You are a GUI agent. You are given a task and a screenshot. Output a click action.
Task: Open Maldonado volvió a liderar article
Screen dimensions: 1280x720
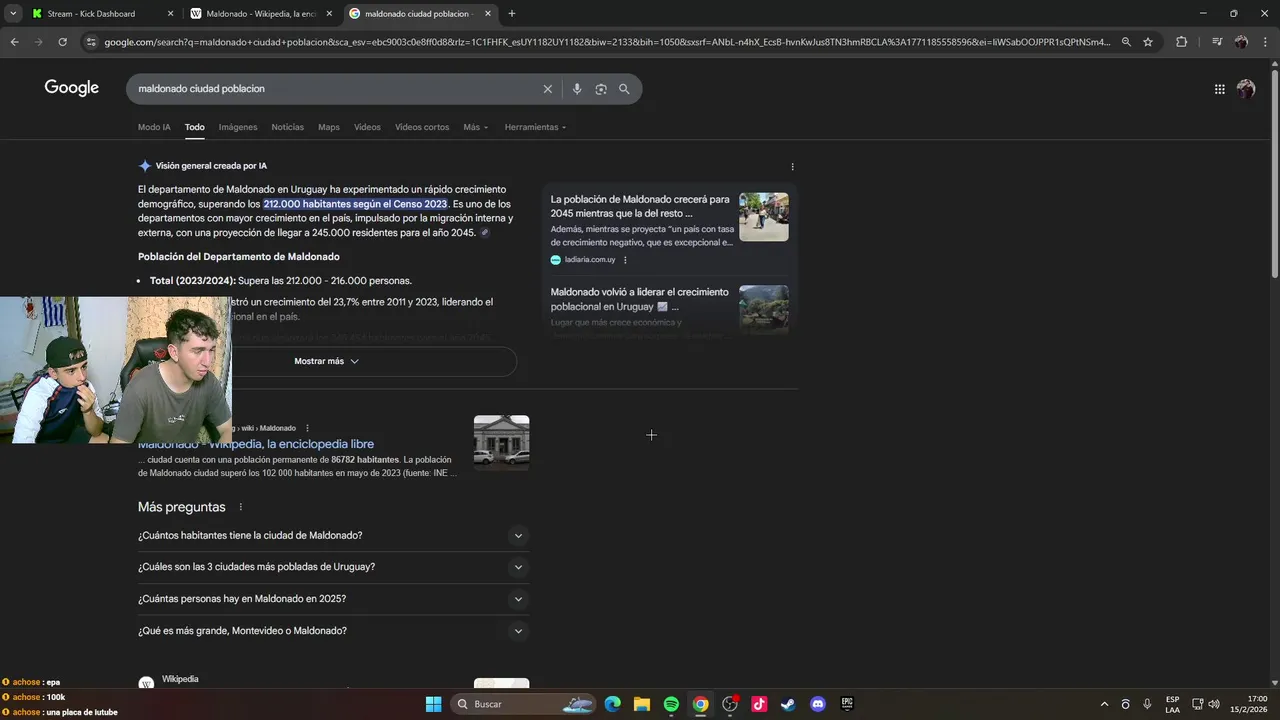tap(640, 299)
